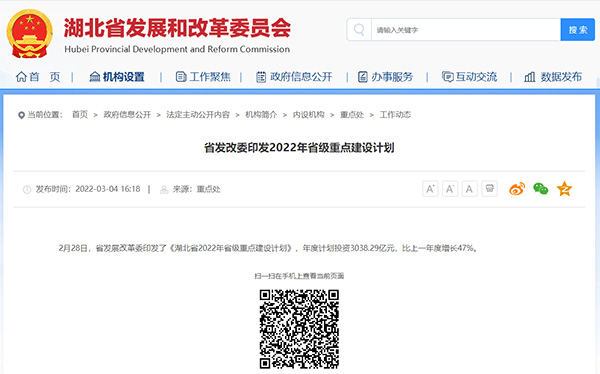600x374 pixels.
Task: Open the 办事服务 menu item
Action: (385, 77)
